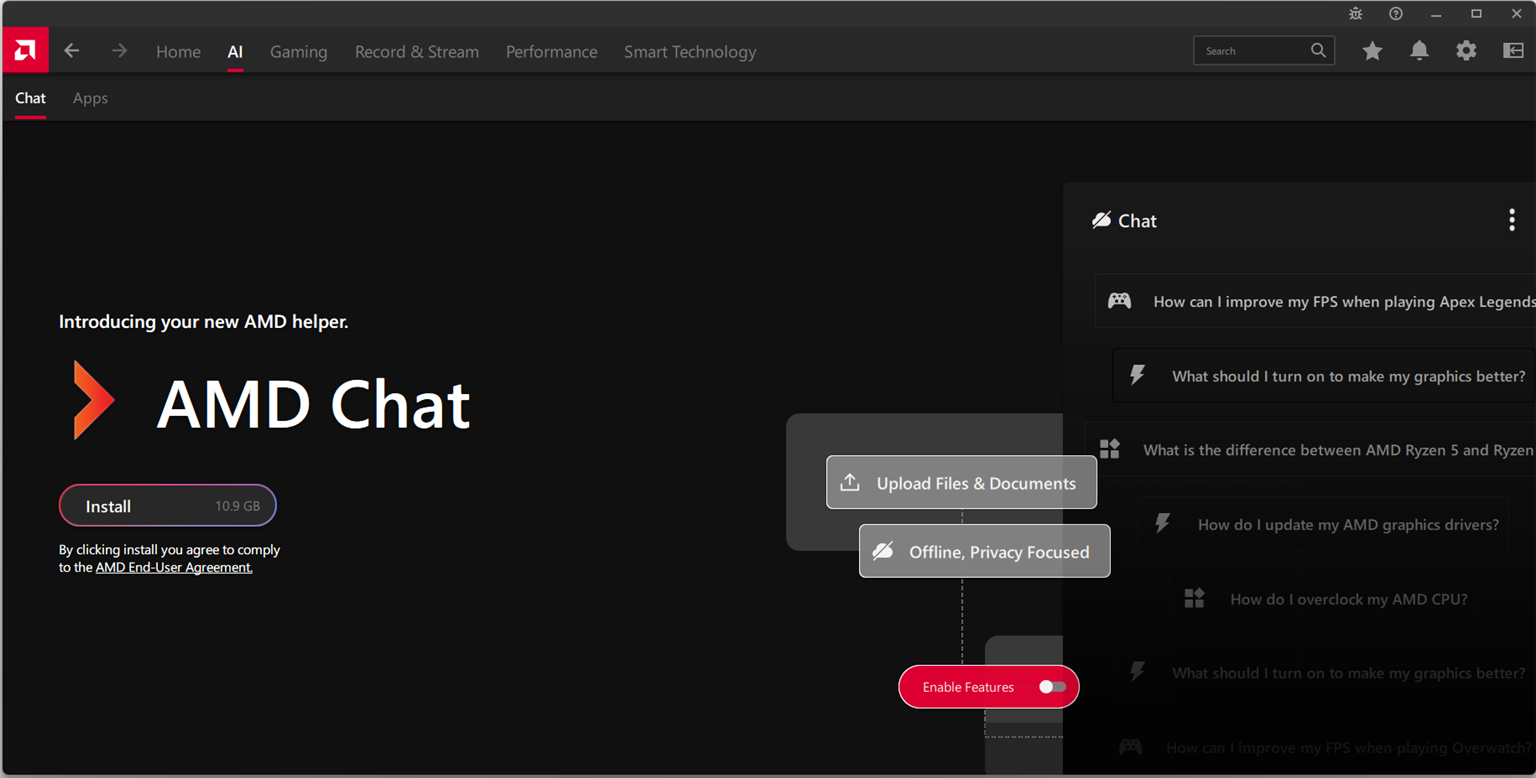Select the Apps sub-tab
Screen dimensions: 1536x778
click(90, 98)
